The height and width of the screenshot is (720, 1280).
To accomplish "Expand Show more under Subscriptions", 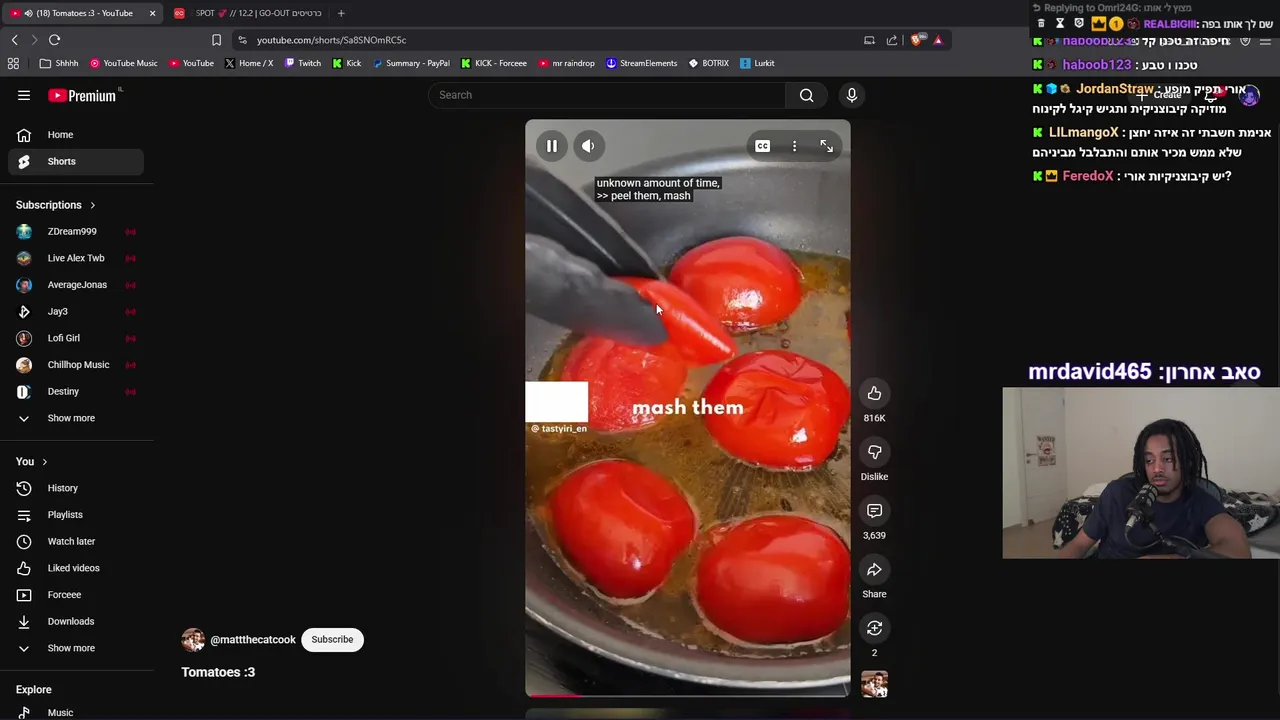I will click(76, 418).
